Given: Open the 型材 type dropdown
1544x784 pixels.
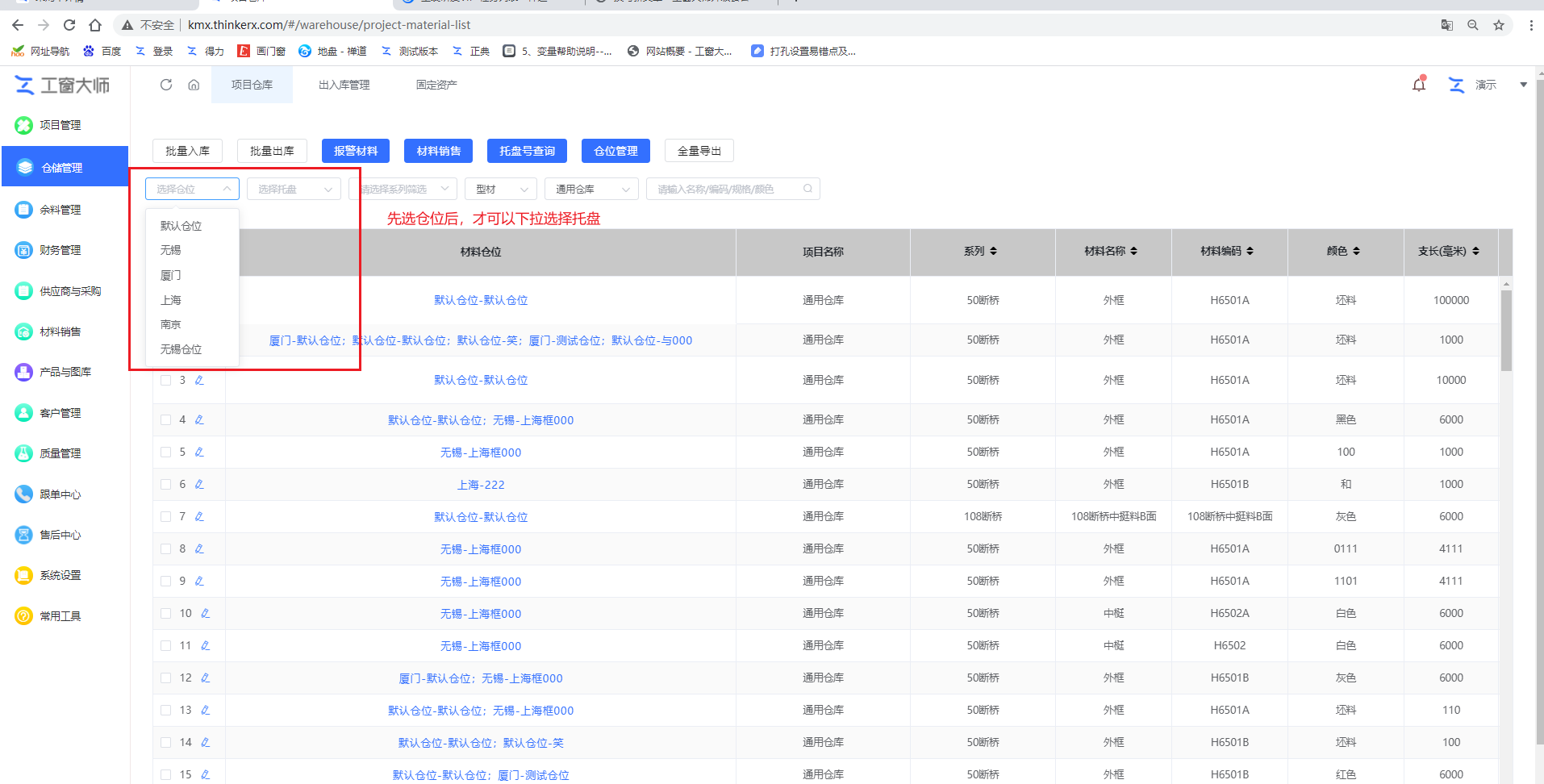Looking at the screenshot, I should coord(501,190).
